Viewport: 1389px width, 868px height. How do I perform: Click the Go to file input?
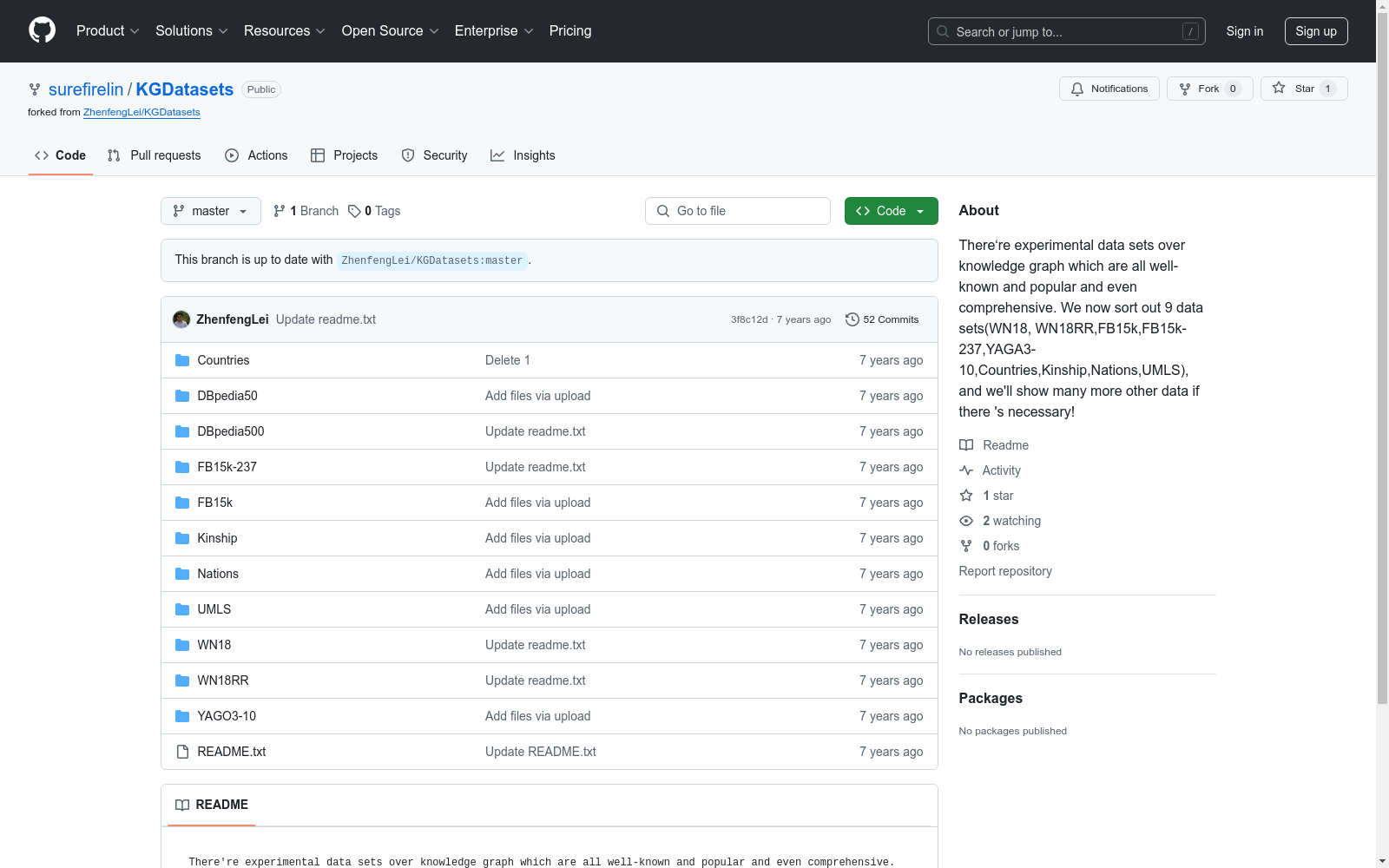738,211
